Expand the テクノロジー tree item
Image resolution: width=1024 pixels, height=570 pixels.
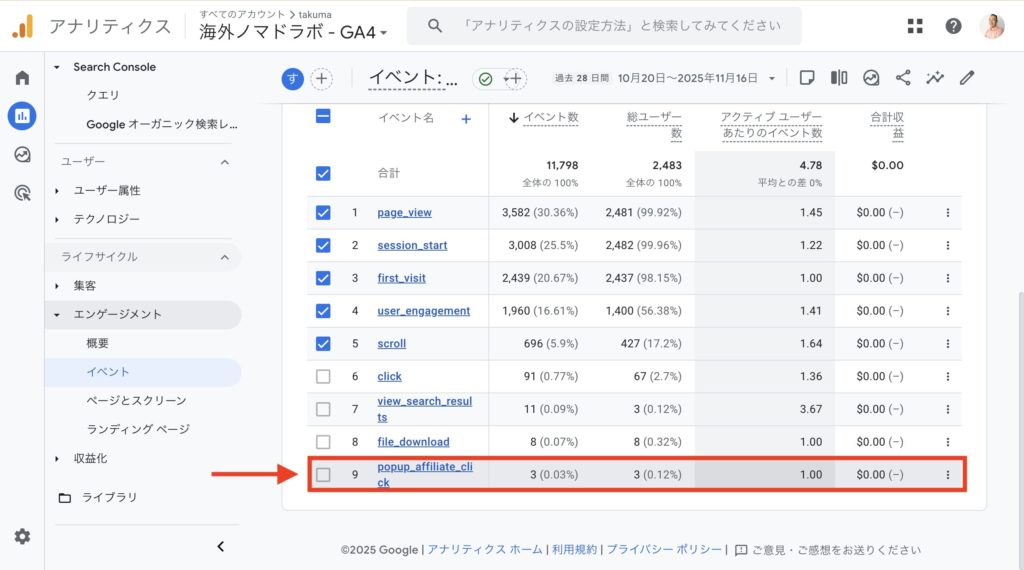pos(57,219)
